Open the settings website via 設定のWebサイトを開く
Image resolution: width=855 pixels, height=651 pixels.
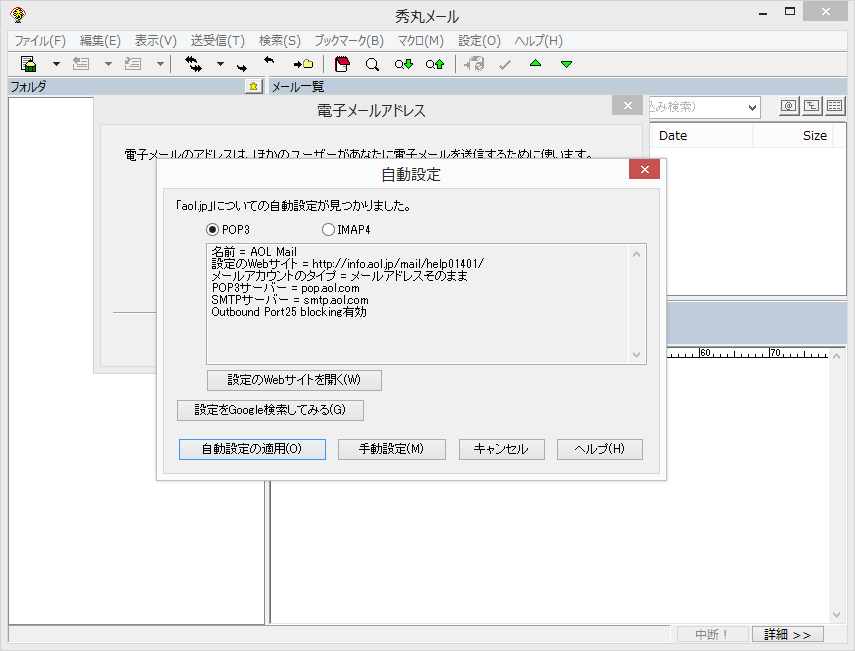pos(293,380)
